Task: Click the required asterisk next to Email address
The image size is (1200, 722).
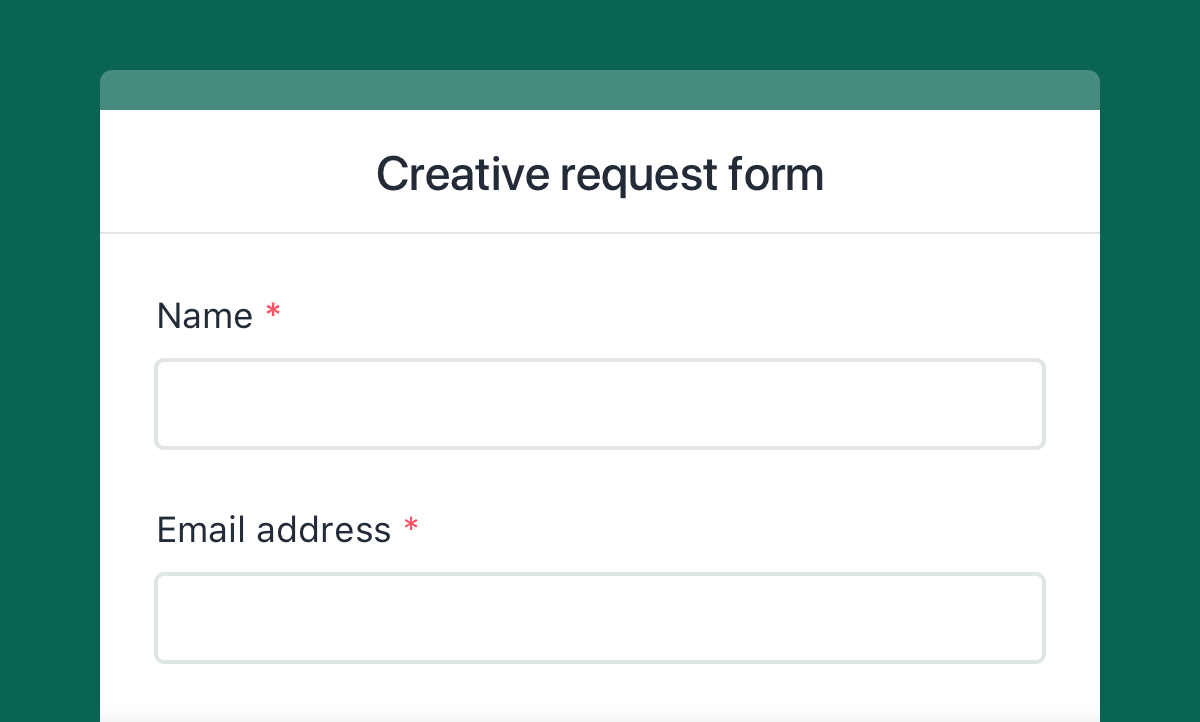Action: (x=411, y=527)
